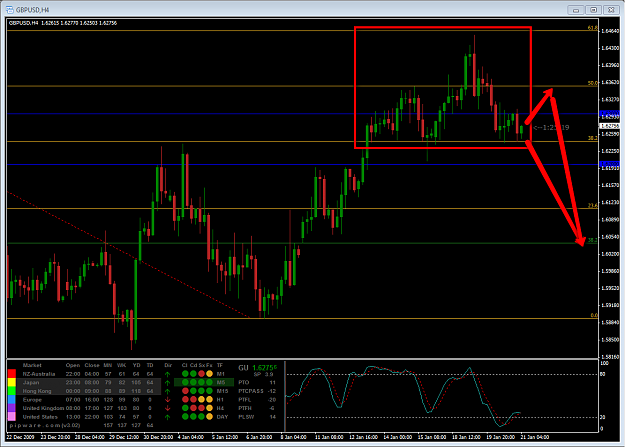
Task: Click the red down arrow in Europe row
Action: [x=167, y=400]
